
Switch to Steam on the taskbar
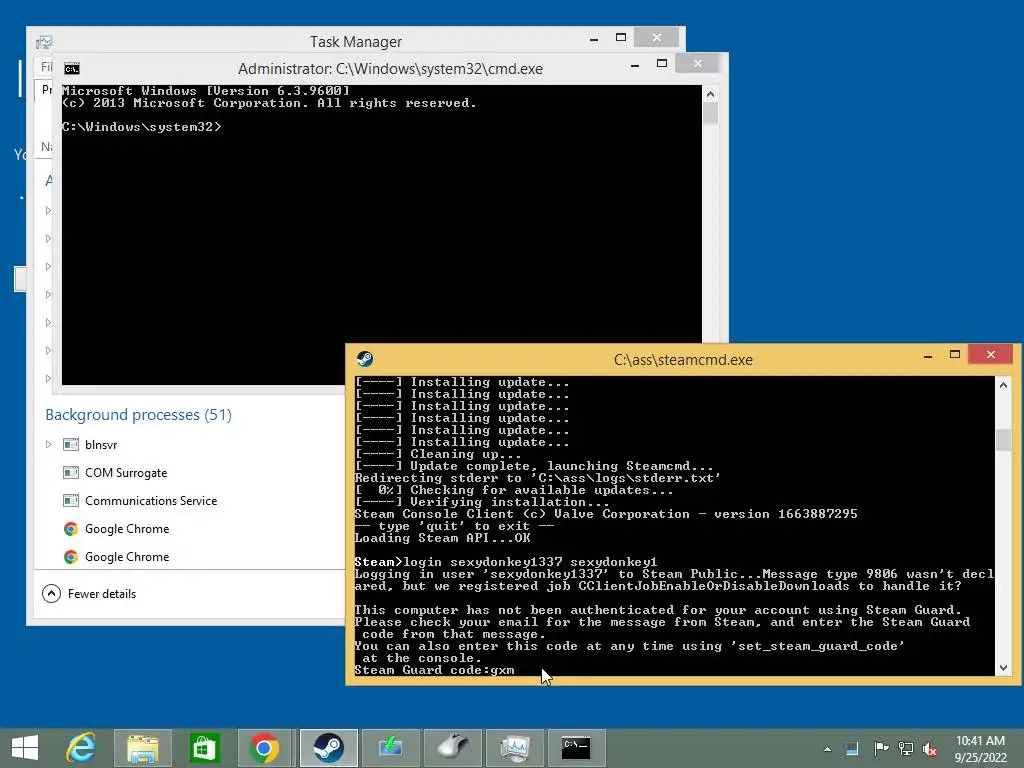[329, 748]
